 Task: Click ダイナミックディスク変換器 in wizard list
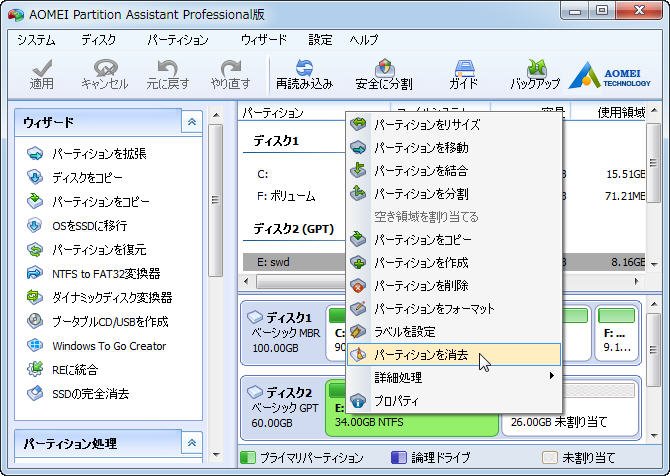coord(112,297)
